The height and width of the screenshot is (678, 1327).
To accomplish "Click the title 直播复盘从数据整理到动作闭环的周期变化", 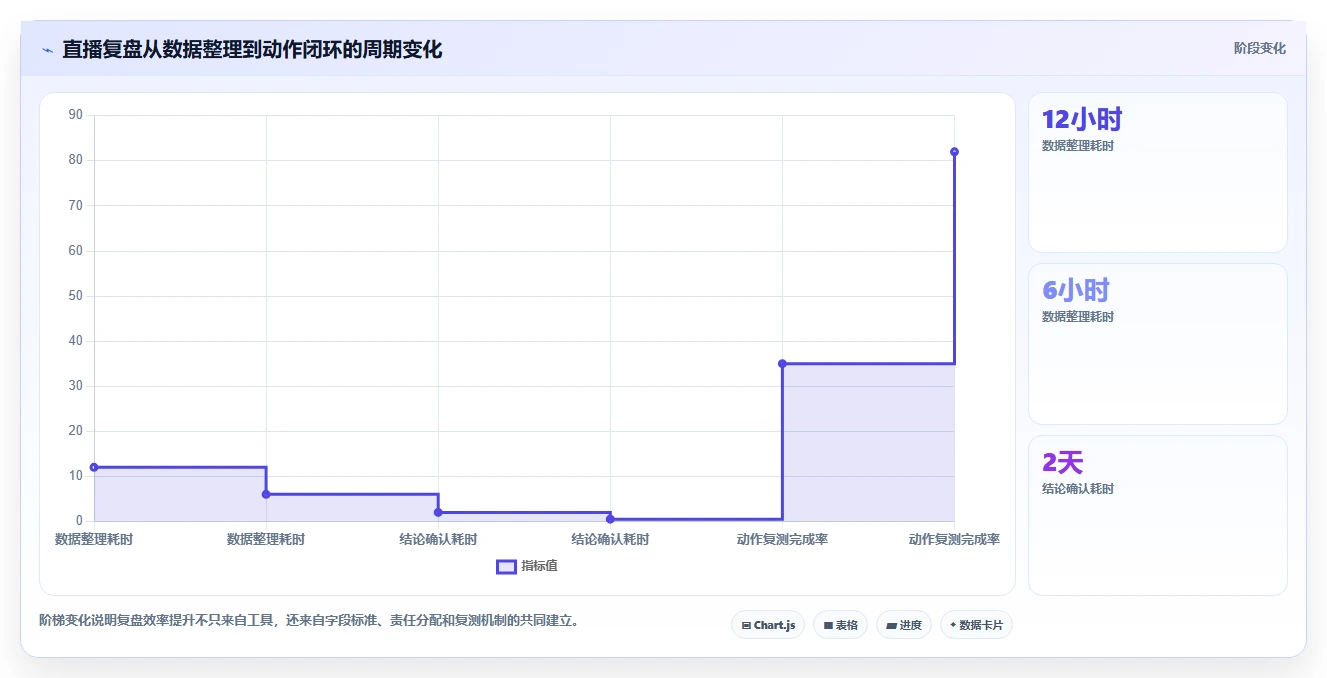I will click(252, 49).
